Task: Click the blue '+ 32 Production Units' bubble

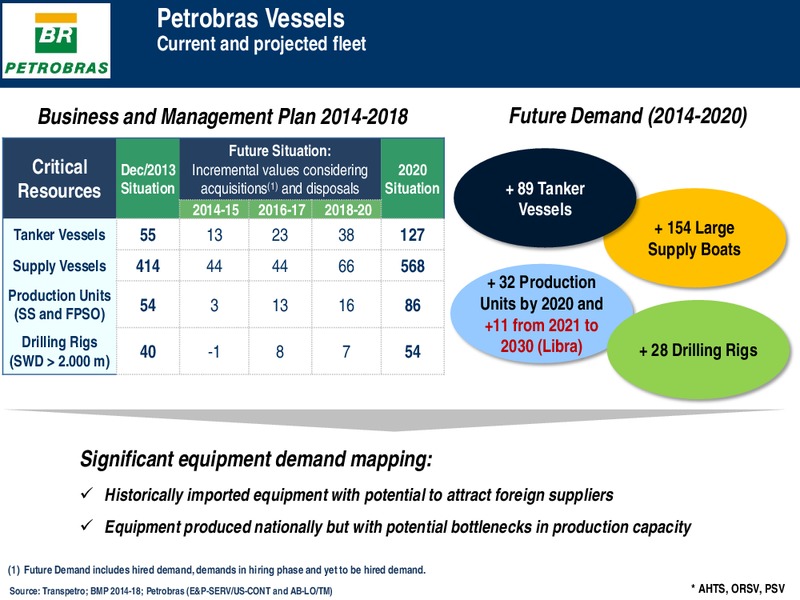Action: (x=541, y=314)
